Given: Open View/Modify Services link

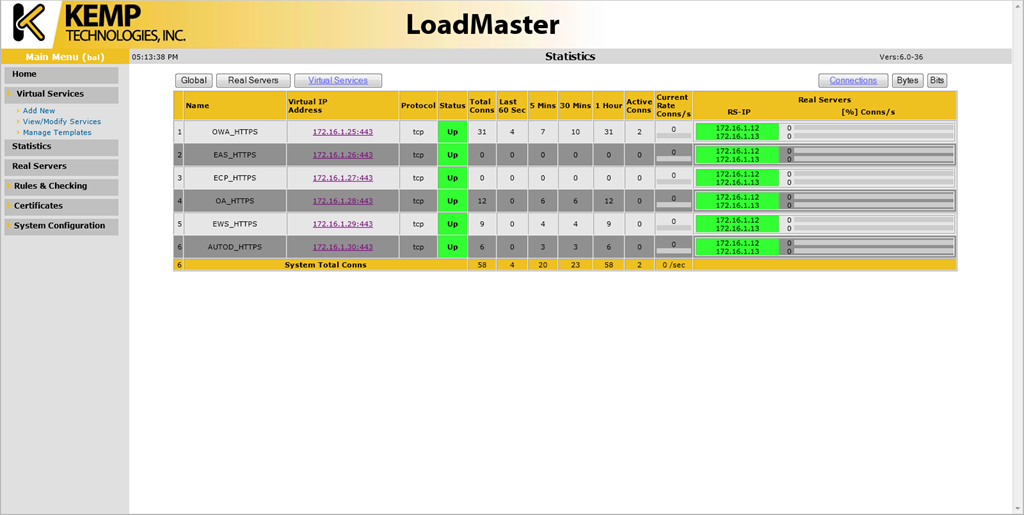Looking at the screenshot, I should pyautogui.click(x=62, y=121).
